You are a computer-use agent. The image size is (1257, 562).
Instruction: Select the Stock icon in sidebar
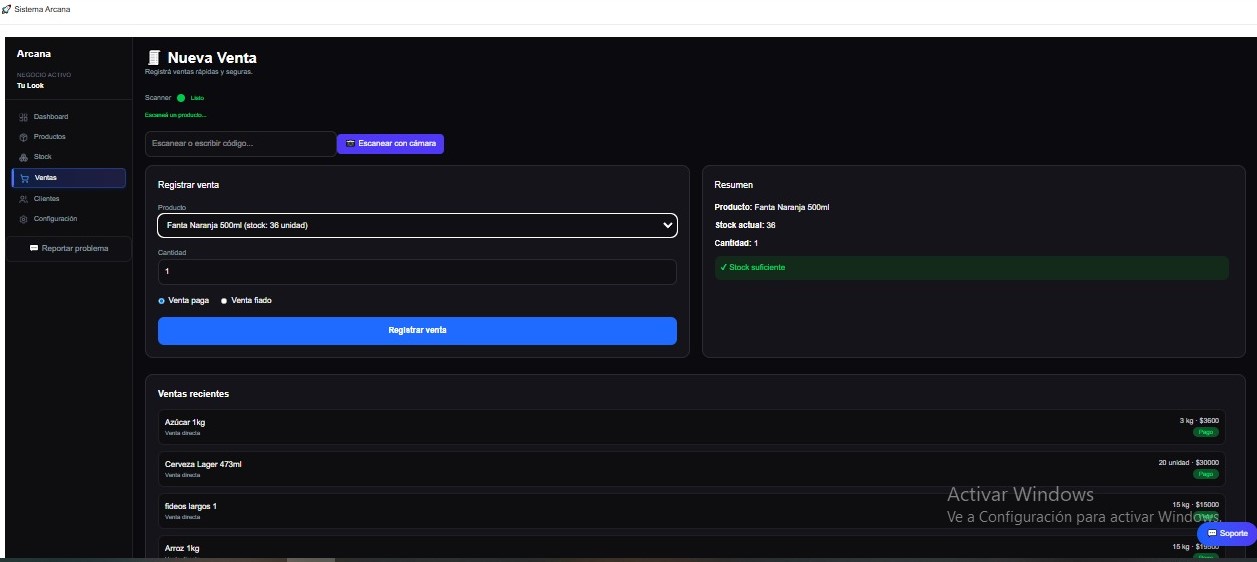[x=24, y=157]
